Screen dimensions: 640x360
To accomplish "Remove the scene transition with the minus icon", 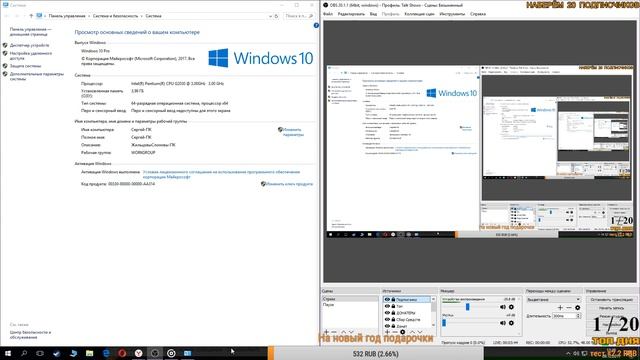I will pyautogui.click(x=569, y=307).
